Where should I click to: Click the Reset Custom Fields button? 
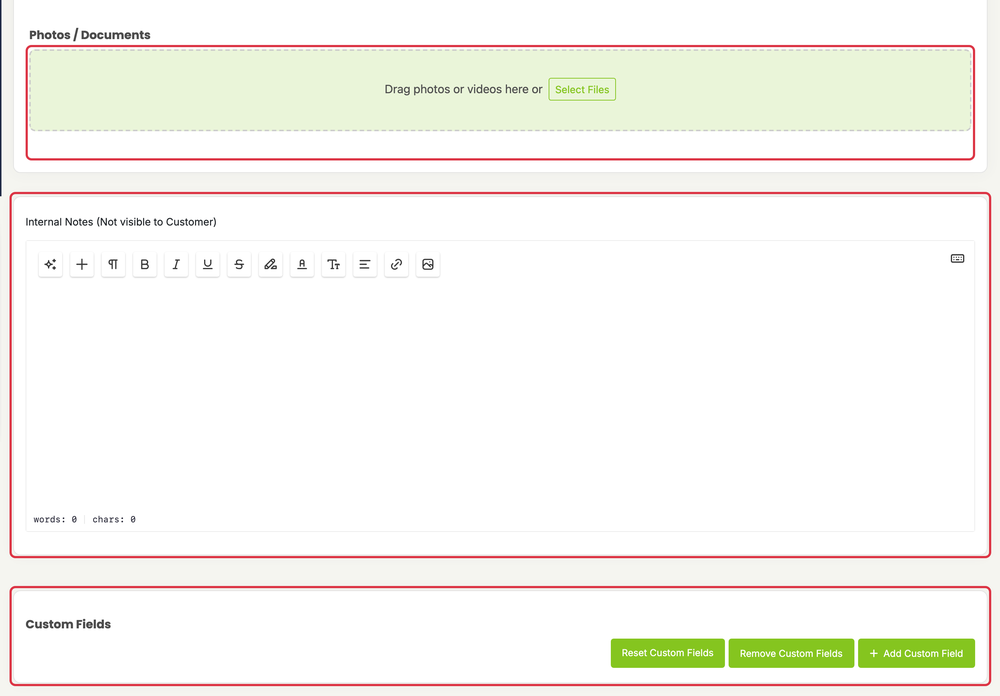pyautogui.click(x=667, y=653)
